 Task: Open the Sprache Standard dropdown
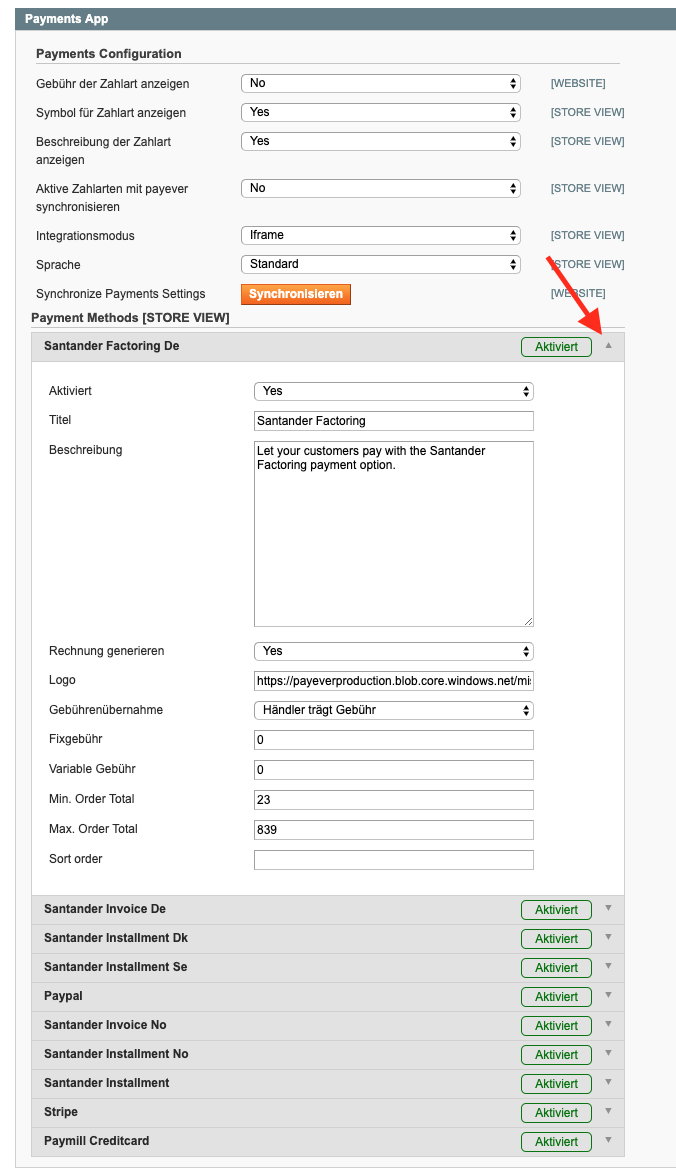(x=381, y=264)
